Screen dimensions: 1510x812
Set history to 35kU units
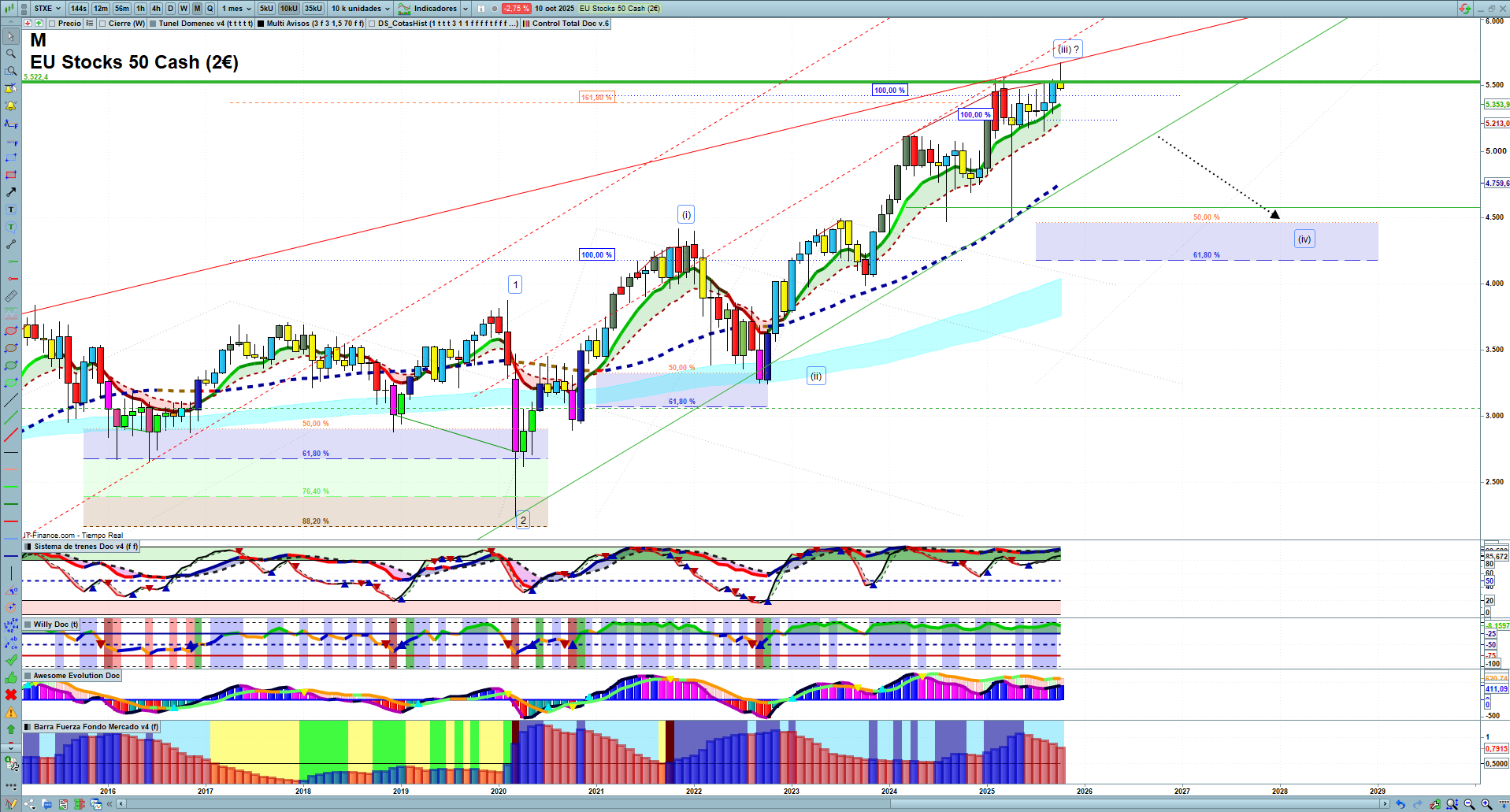(314, 9)
